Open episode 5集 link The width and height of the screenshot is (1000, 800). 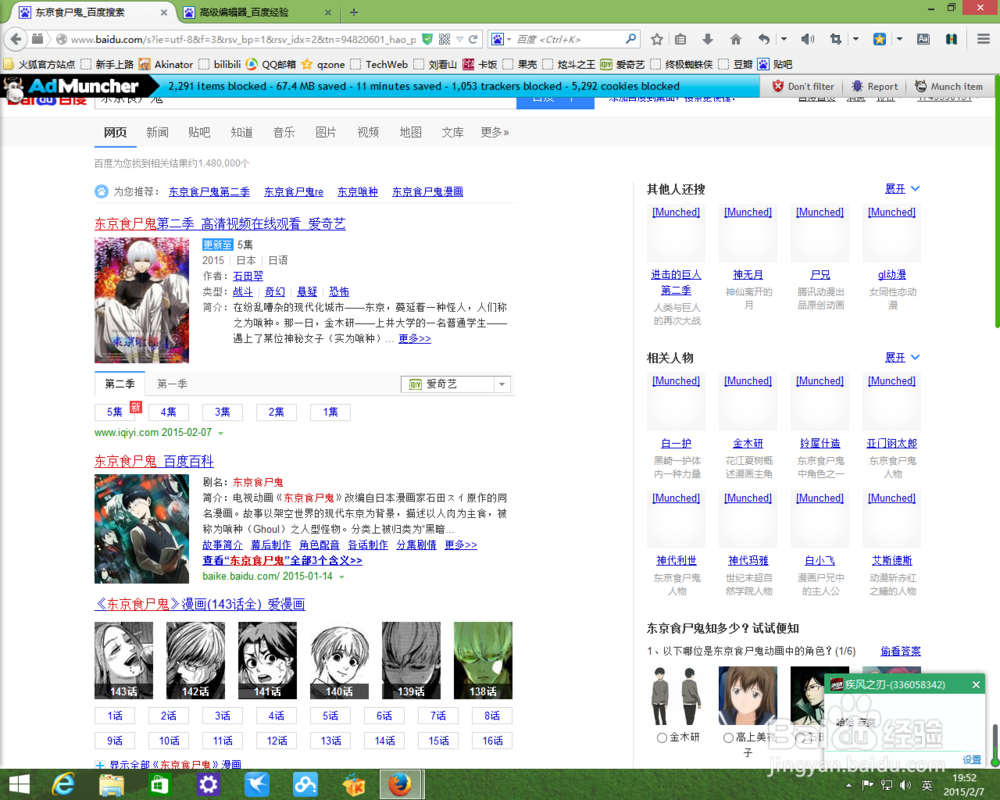point(114,412)
